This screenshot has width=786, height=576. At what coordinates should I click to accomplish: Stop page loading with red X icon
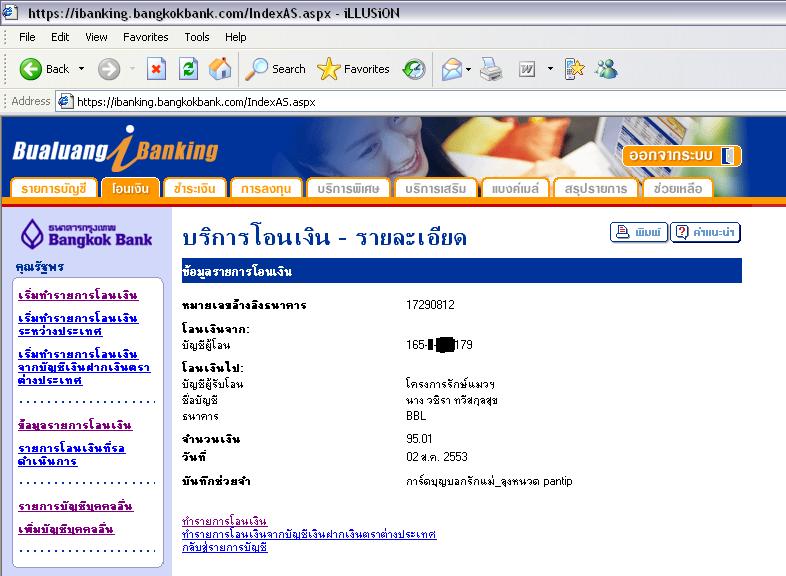tap(156, 69)
